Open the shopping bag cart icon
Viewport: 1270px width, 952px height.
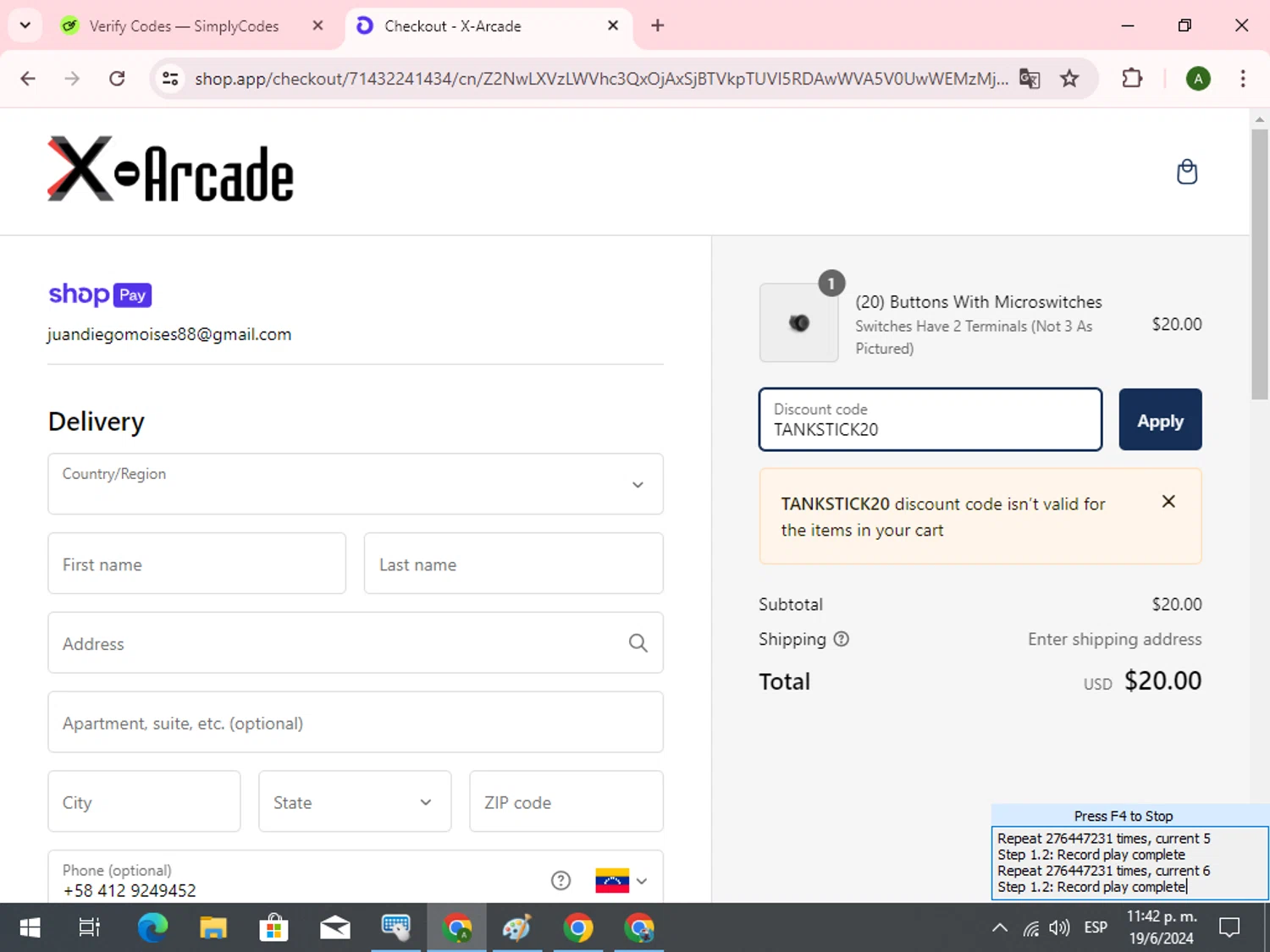[1187, 172]
